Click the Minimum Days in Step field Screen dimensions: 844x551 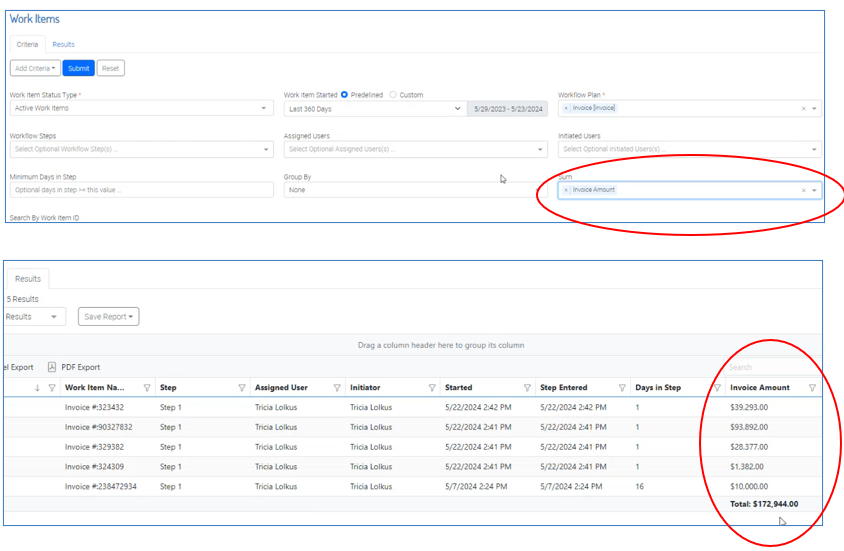tap(142, 190)
